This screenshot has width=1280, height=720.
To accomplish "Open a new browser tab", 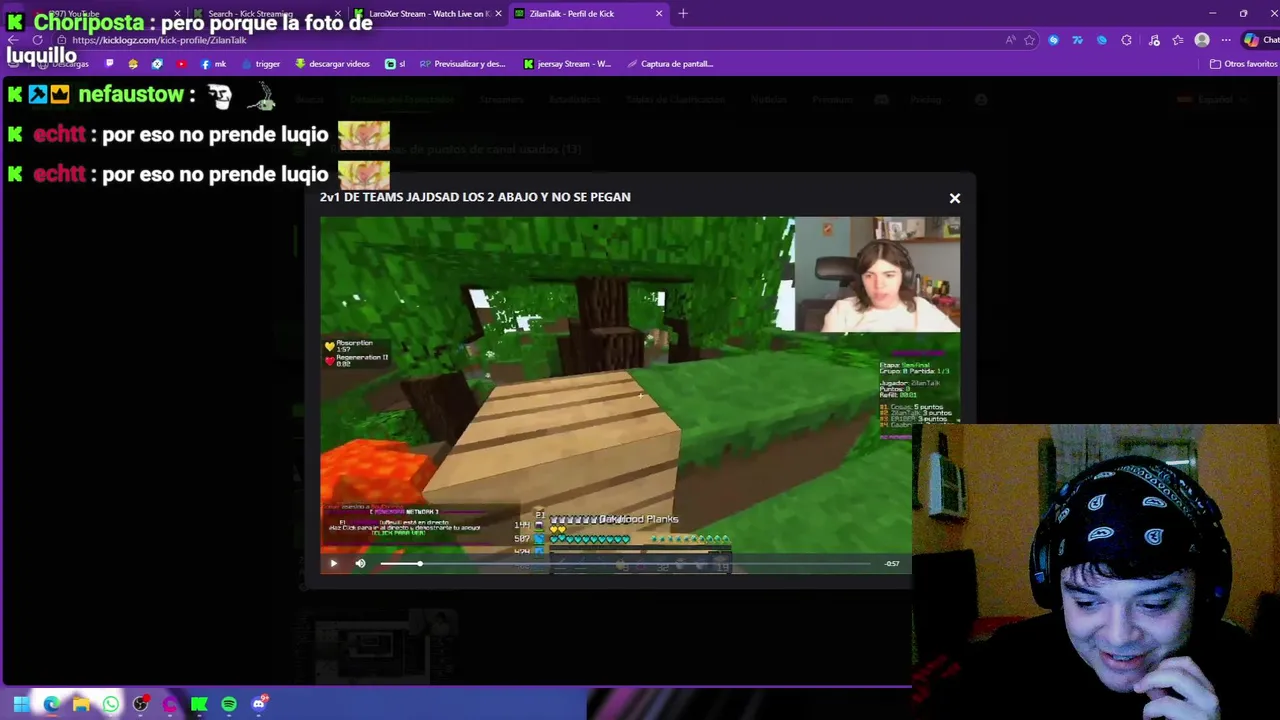I will (683, 14).
